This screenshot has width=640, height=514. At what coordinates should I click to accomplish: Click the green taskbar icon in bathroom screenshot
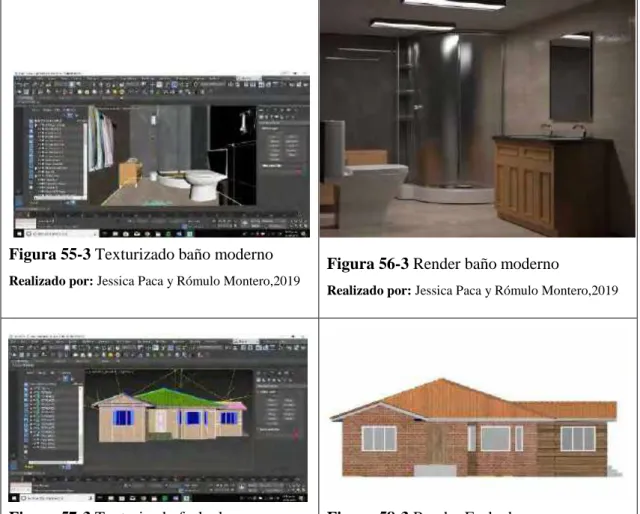tap(169, 234)
